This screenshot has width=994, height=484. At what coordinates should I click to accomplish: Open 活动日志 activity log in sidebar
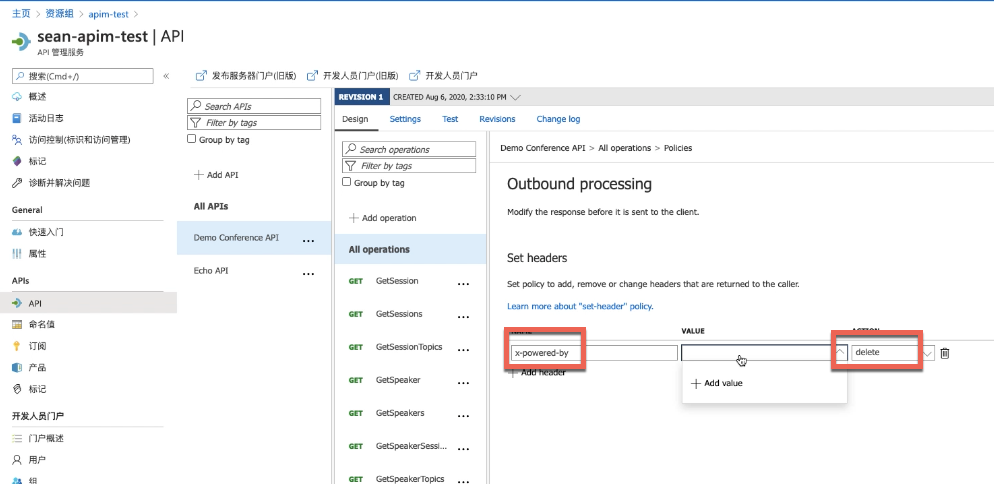[46, 118]
